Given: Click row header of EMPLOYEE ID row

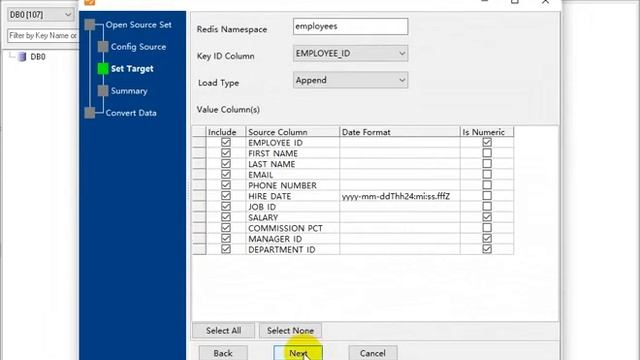Looking at the screenshot, I should (199, 142).
